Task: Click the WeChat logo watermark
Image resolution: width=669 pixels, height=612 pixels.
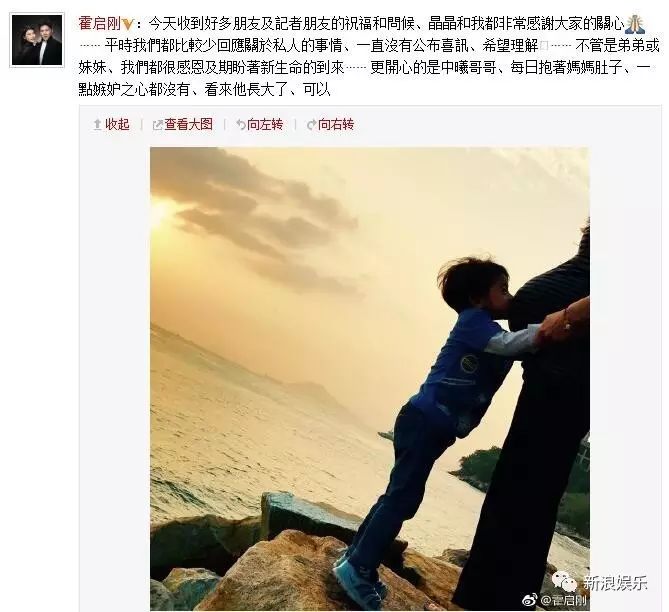Action: pyautogui.click(x=565, y=581)
